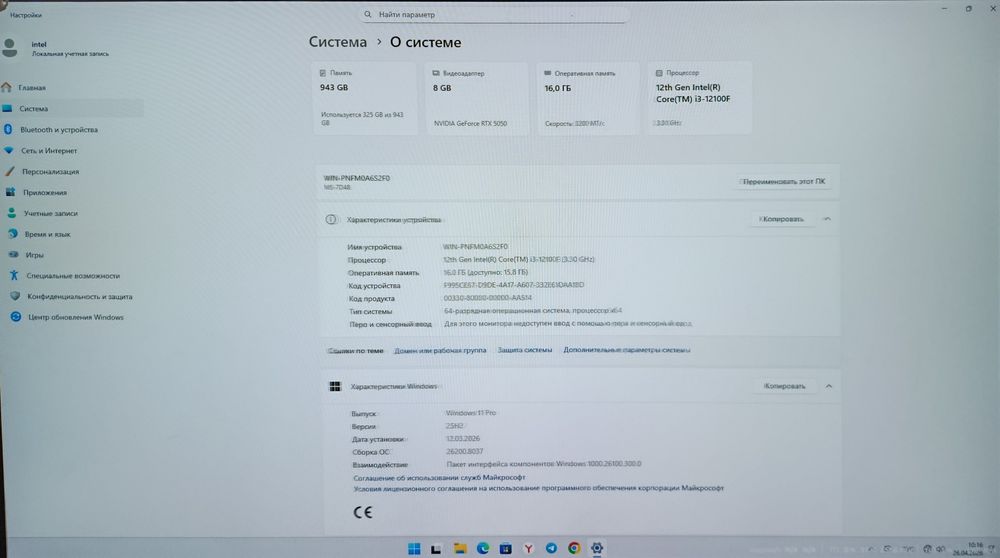Click Windows logo beside Характеристики Windows
Screen dimensions: 1000x558
(335, 386)
